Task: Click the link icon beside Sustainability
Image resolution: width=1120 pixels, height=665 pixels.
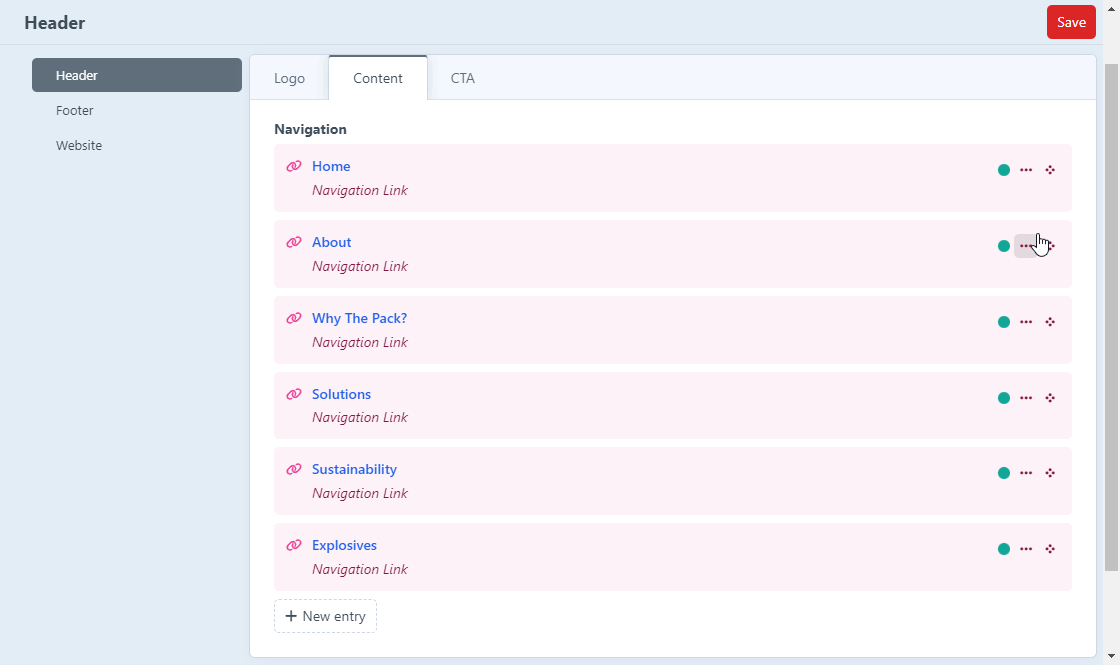Action: 293,470
